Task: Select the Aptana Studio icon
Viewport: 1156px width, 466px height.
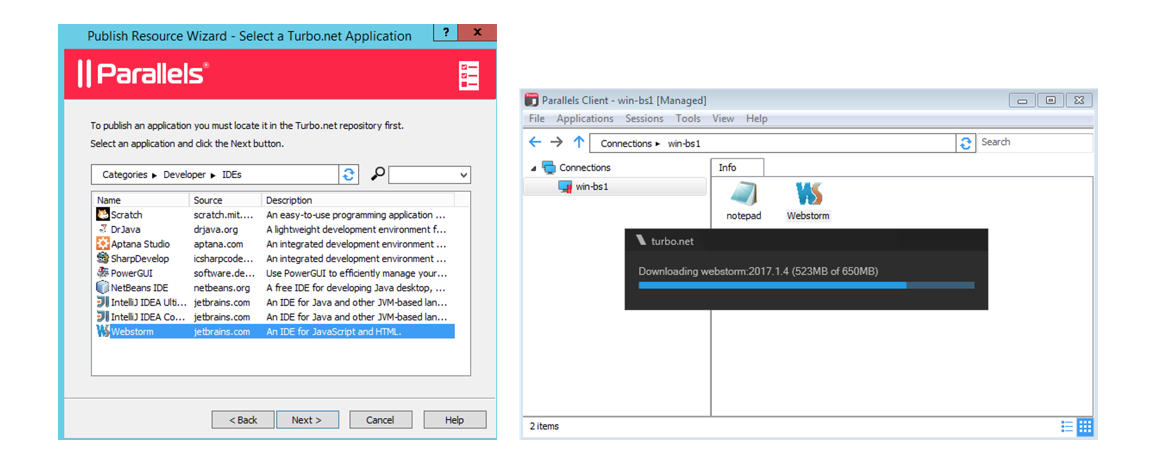Action: tap(103, 244)
